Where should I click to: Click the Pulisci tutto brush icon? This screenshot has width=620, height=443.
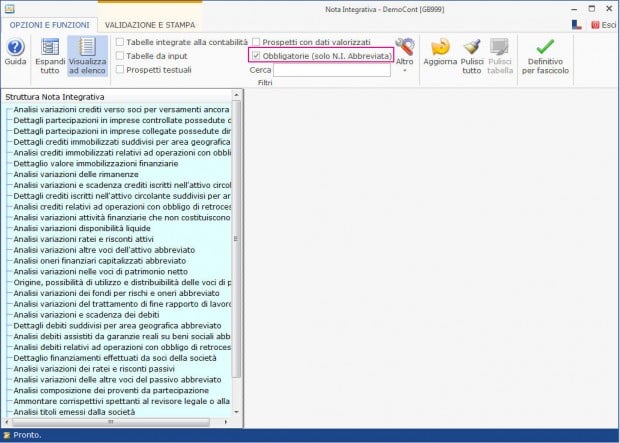[472, 47]
